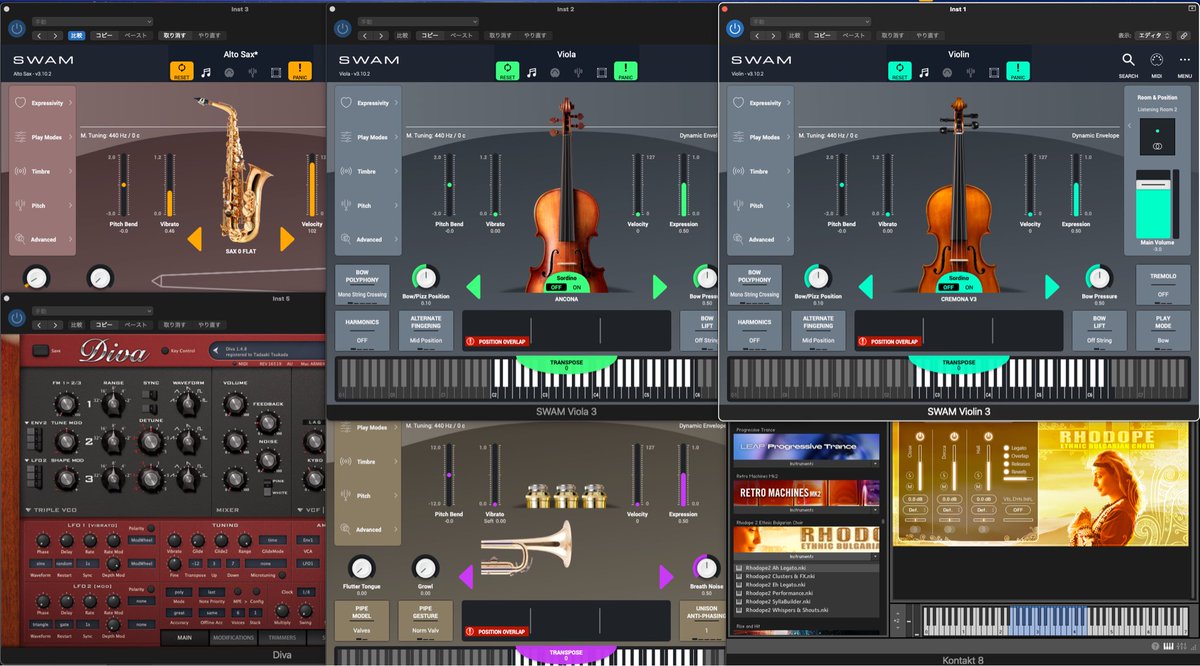This screenshot has height=666, width=1200.
Task: Switch Violin Sordino to ON
Action: pos(969,286)
